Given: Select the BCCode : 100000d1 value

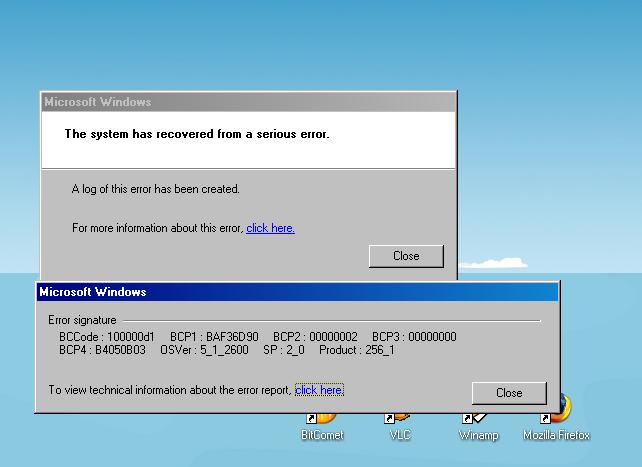Looking at the screenshot, I should pyautogui.click(x=106, y=337).
